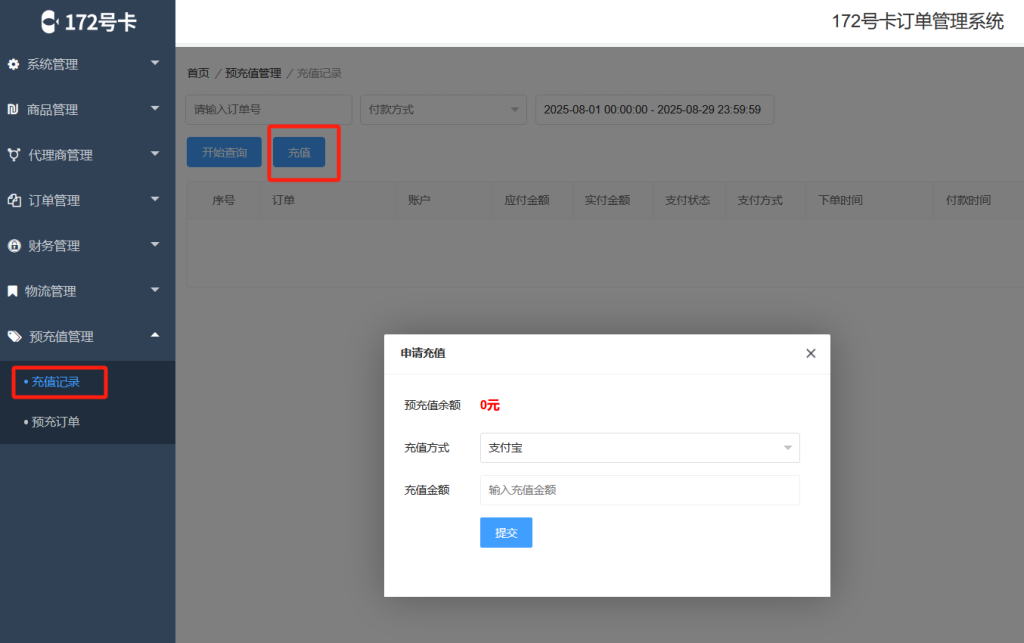Select 预充订单 submenu item
Image resolution: width=1024 pixels, height=643 pixels.
(x=55, y=422)
